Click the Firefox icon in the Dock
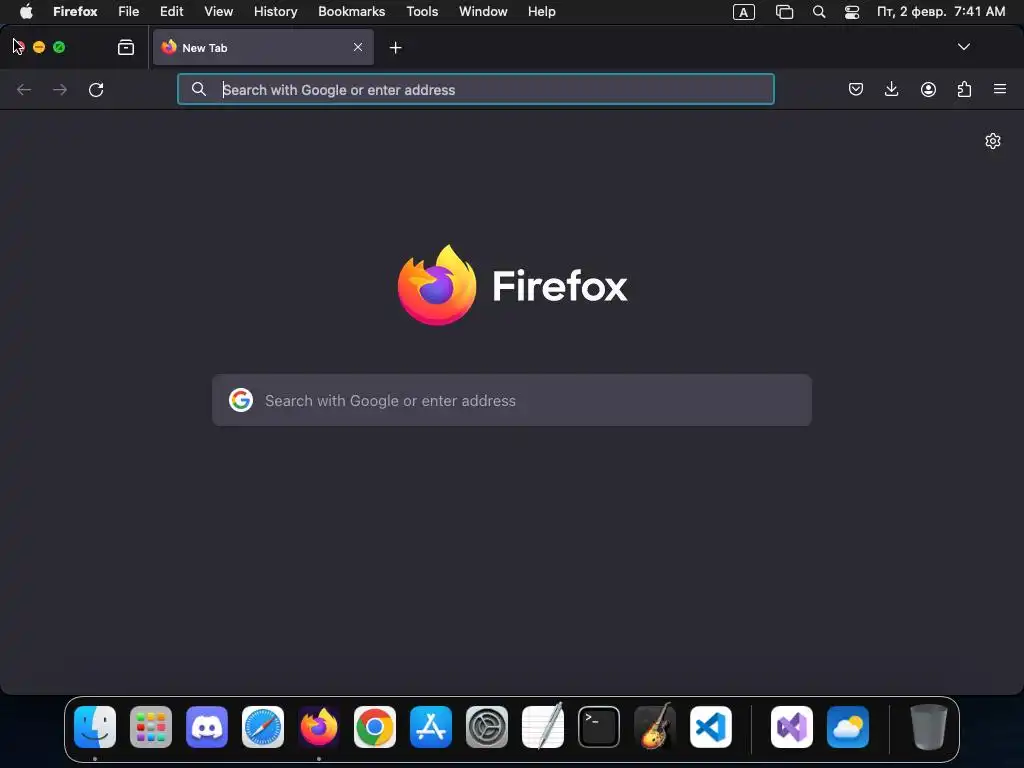This screenshot has width=1024, height=768. coord(319,727)
